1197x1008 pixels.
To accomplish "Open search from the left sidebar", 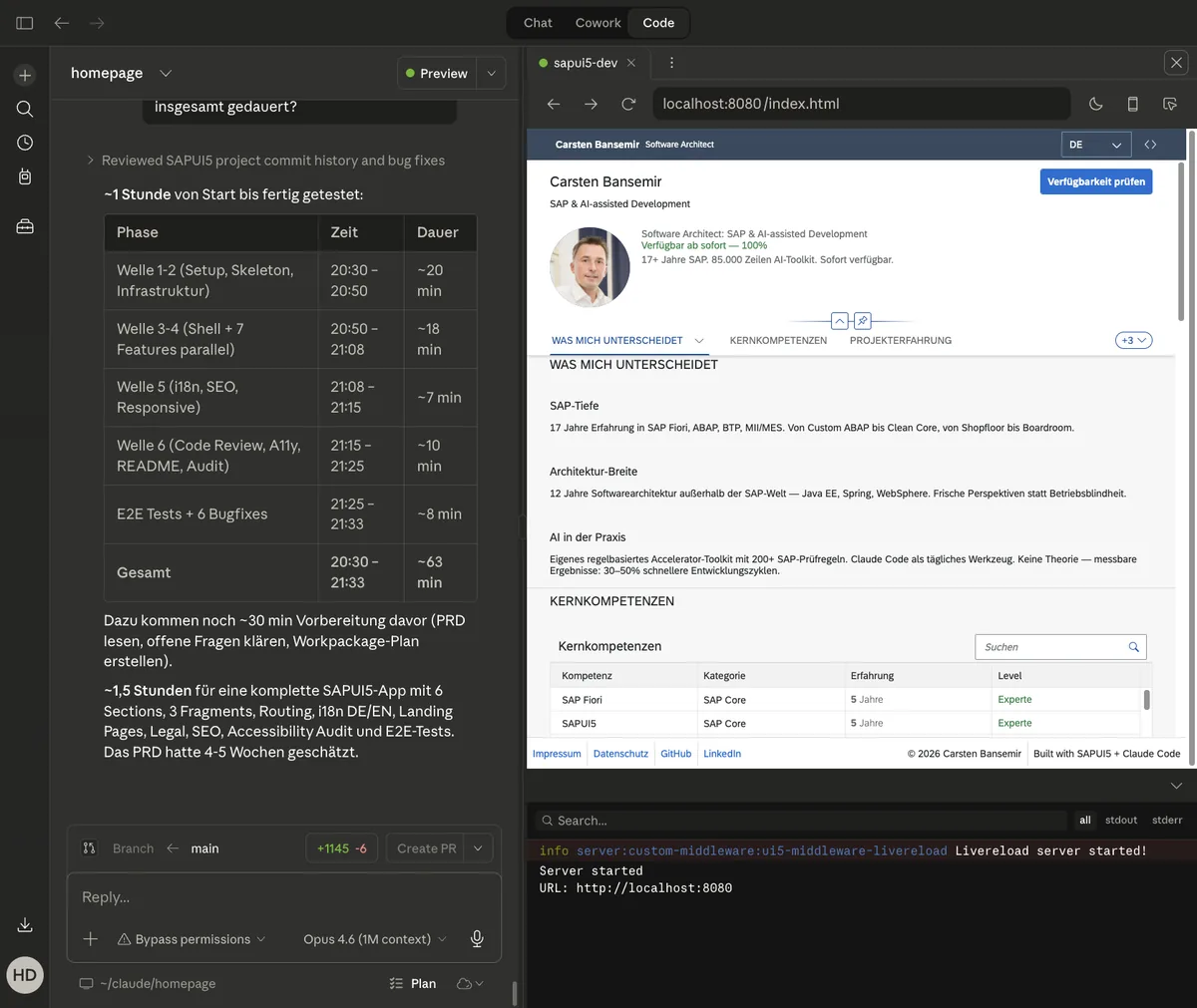I will tap(25, 109).
